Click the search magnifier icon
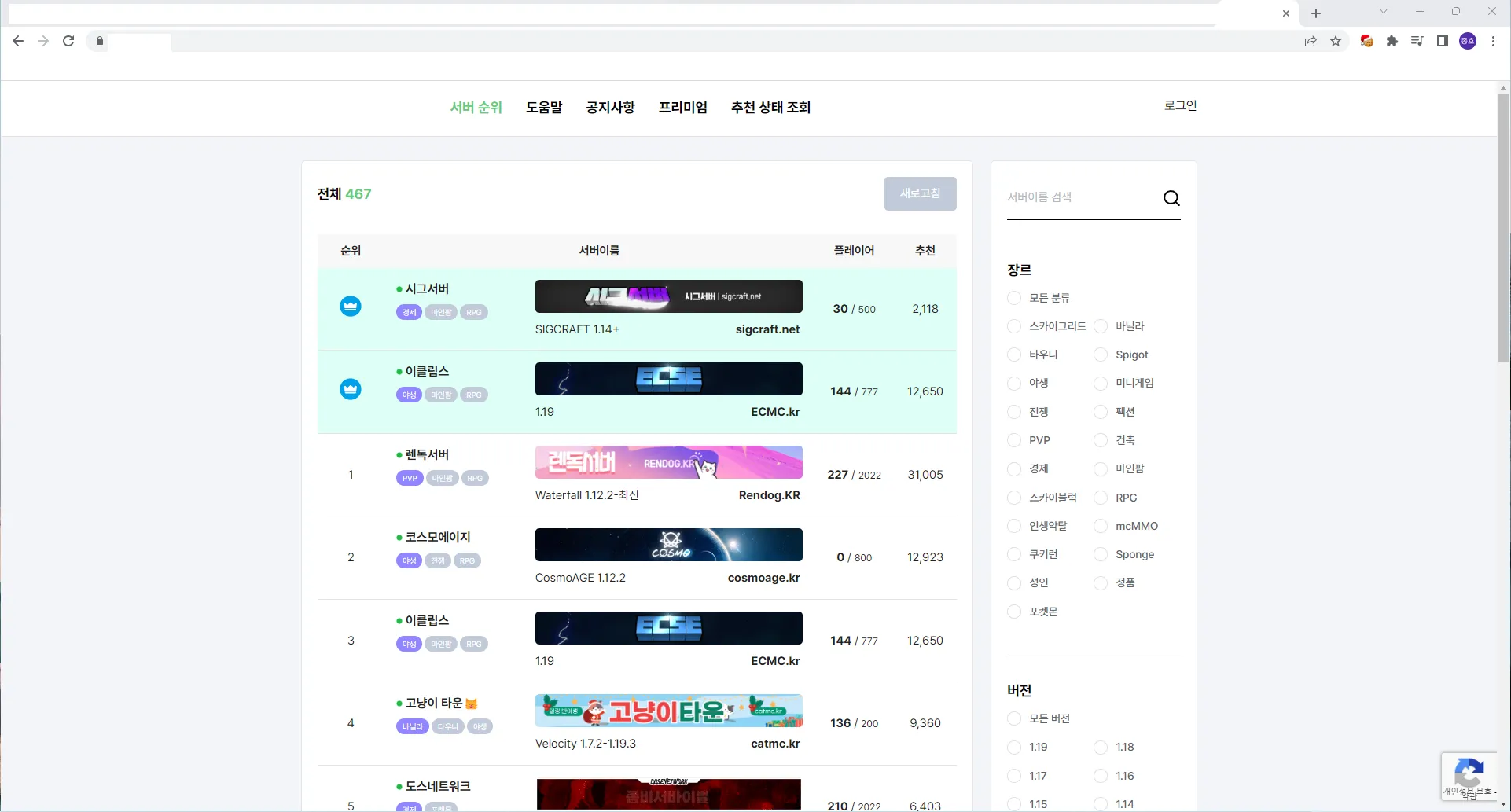 click(1171, 197)
